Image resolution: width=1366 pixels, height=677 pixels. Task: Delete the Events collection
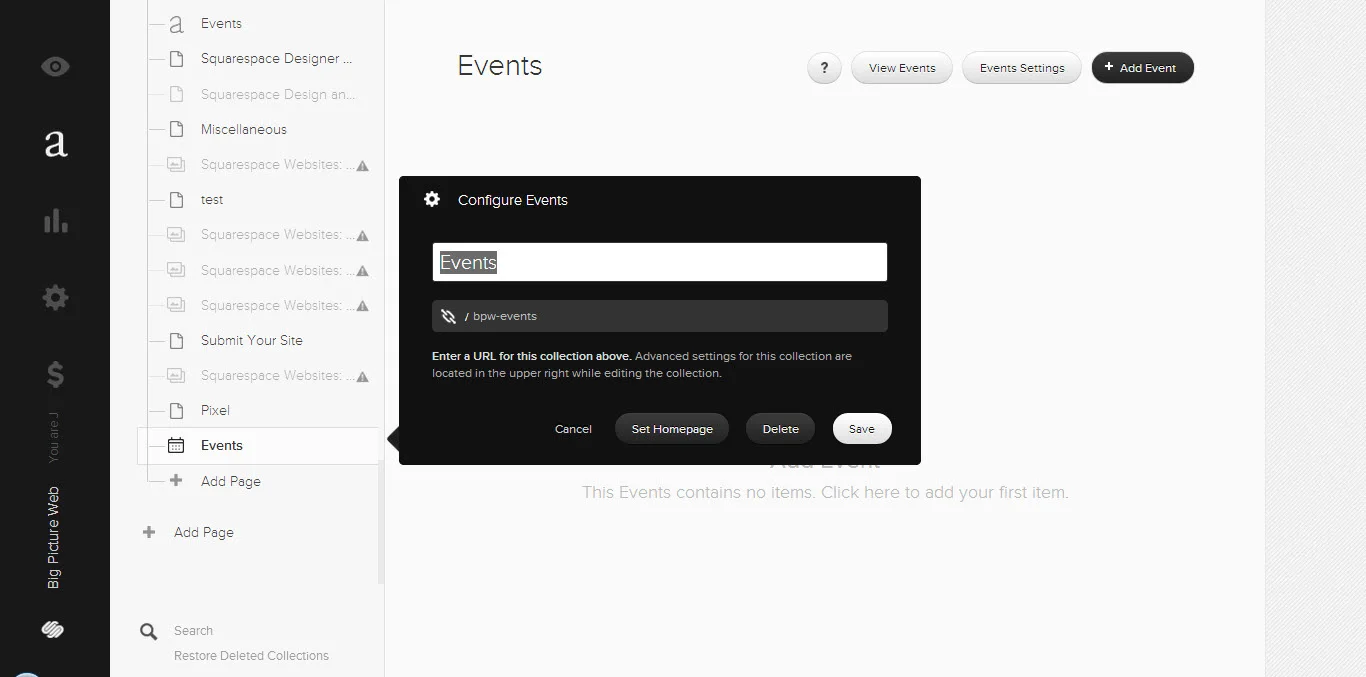click(780, 428)
